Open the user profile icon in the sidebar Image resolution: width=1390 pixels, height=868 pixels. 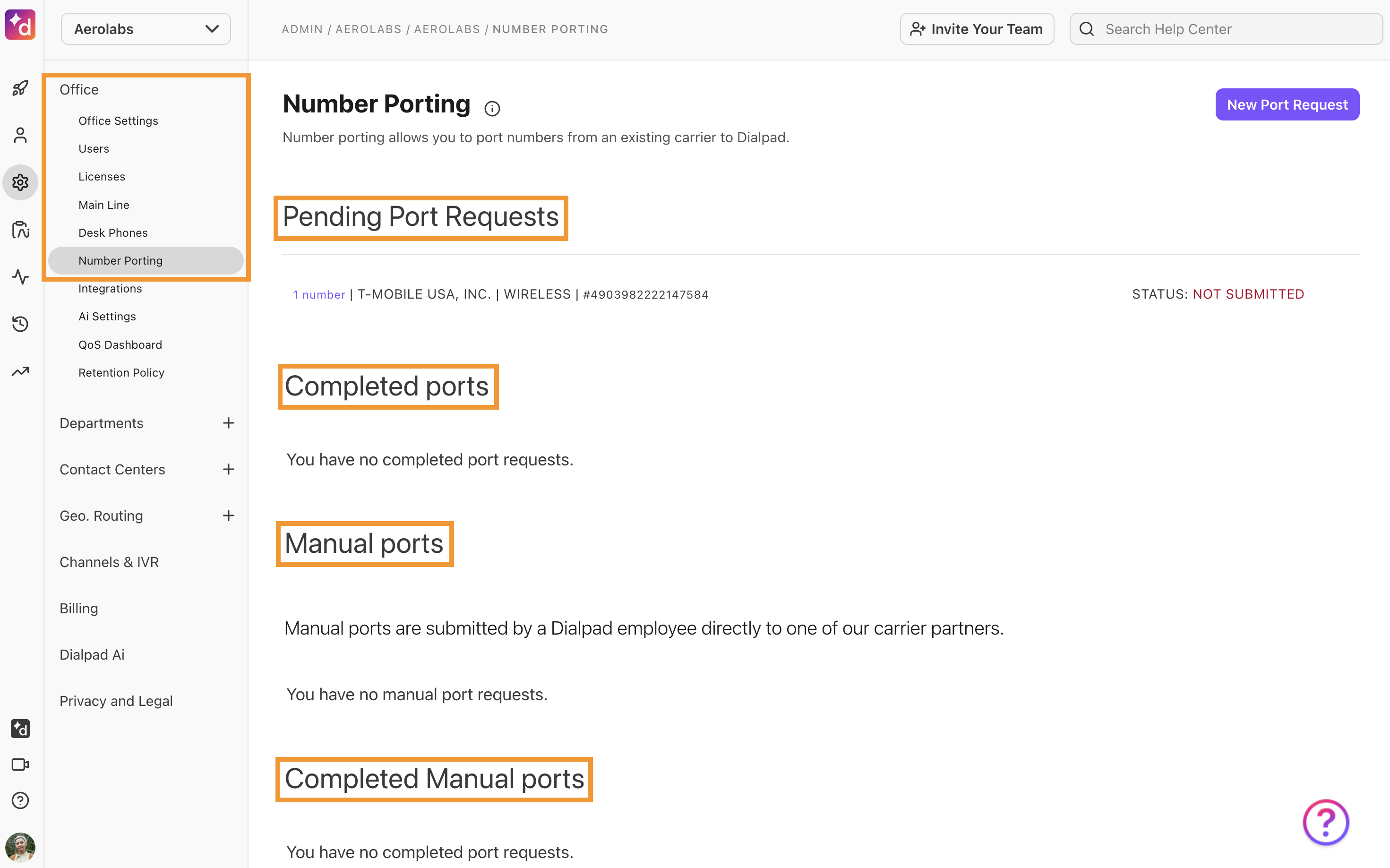click(x=20, y=136)
